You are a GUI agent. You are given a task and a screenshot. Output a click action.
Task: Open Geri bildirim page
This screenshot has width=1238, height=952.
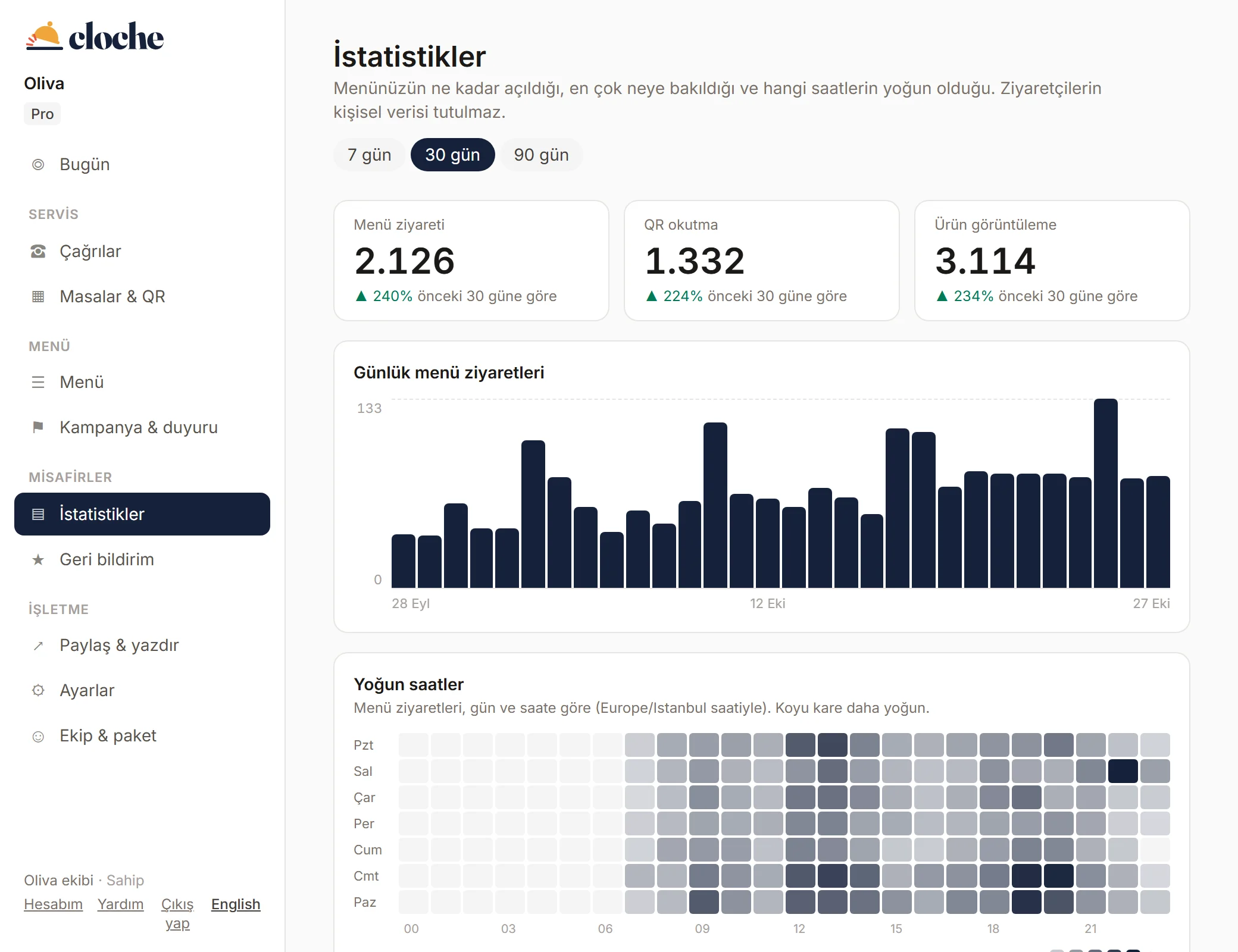pos(142,560)
